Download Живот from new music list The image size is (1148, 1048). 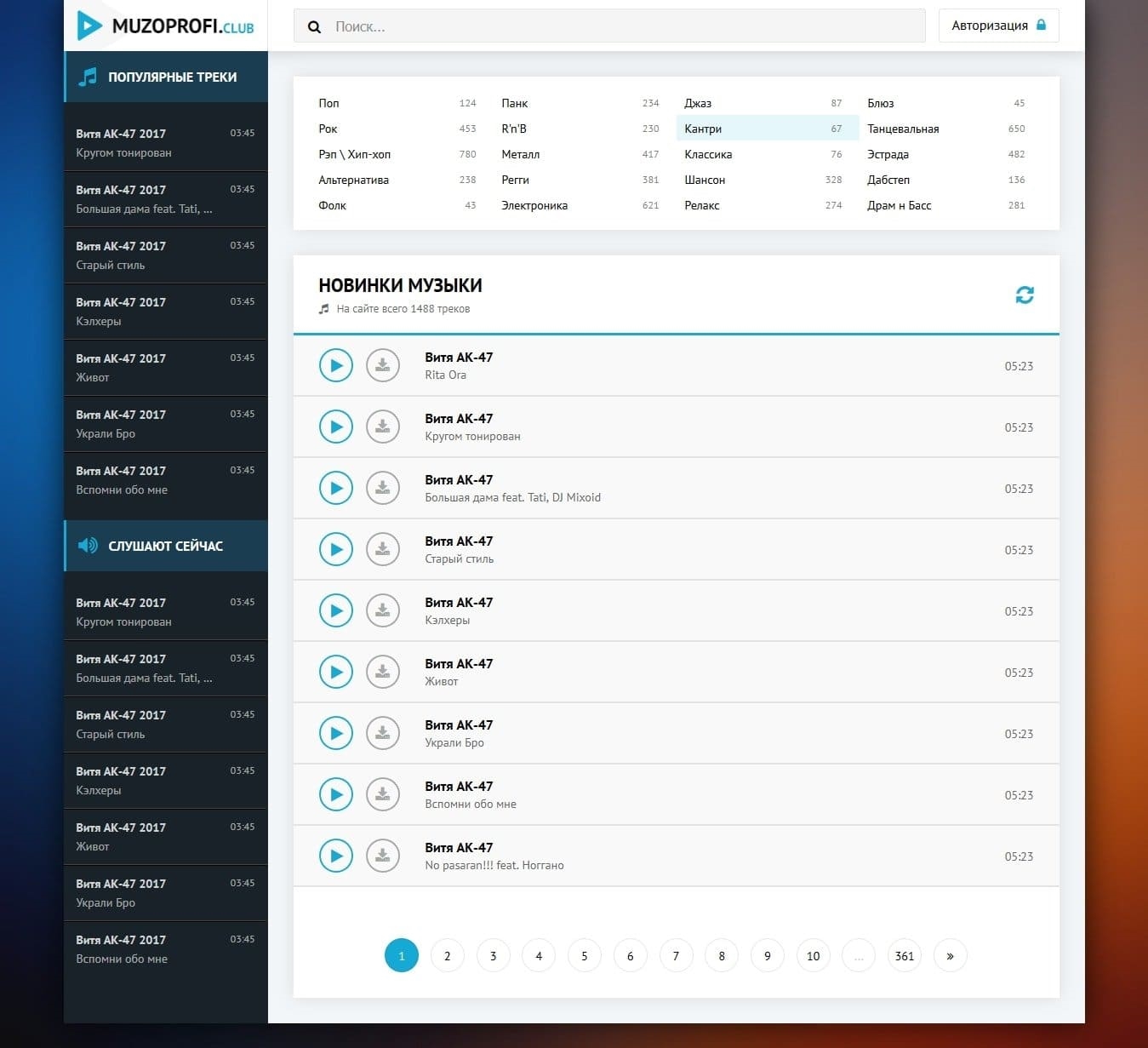pyautogui.click(x=383, y=673)
